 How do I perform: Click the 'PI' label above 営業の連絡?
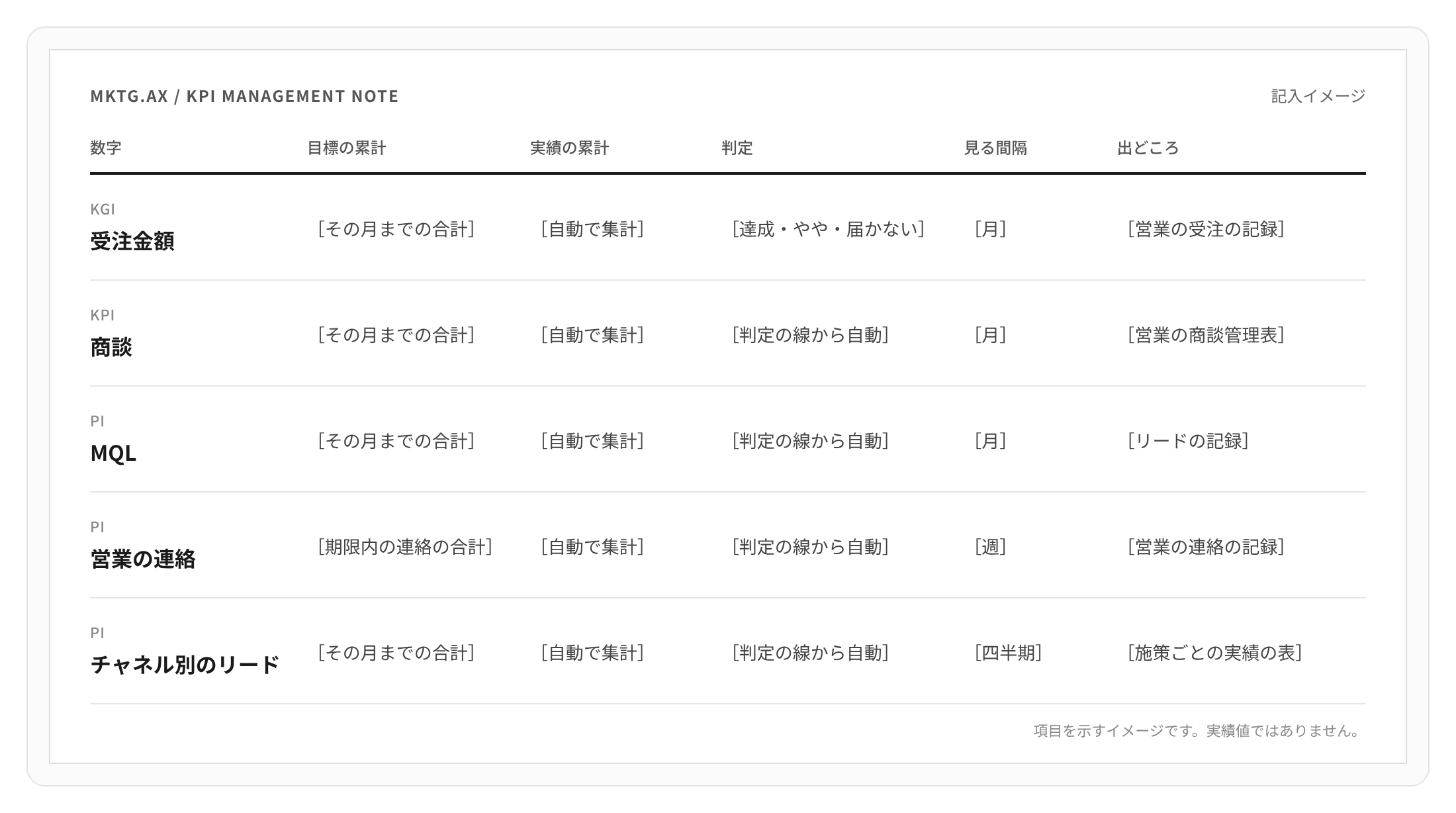(x=97, y=527)
